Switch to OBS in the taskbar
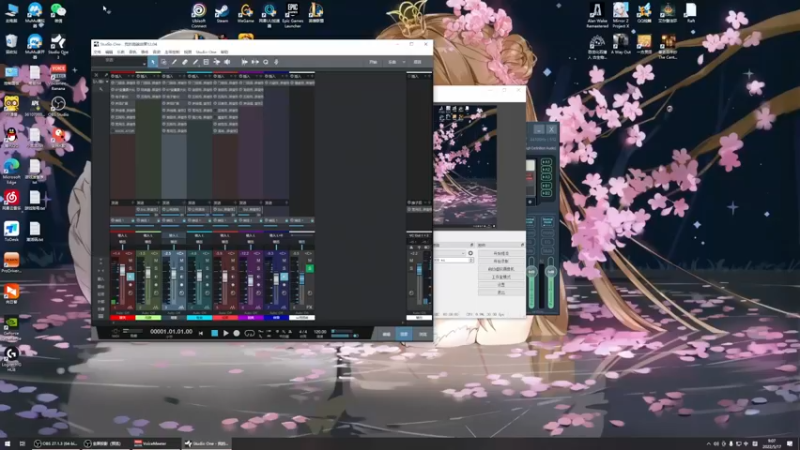 [56, 443]
